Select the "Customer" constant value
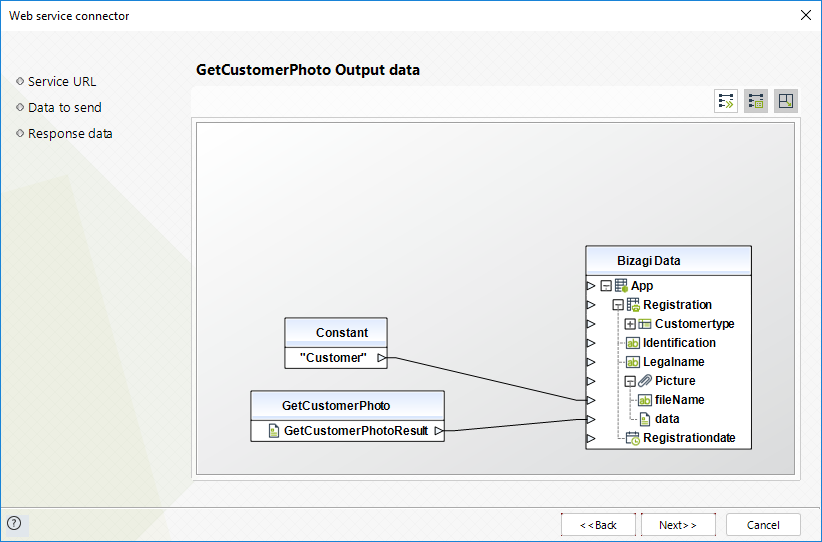The width and height of the screenshot is (822, 542). tap(333, 358)
